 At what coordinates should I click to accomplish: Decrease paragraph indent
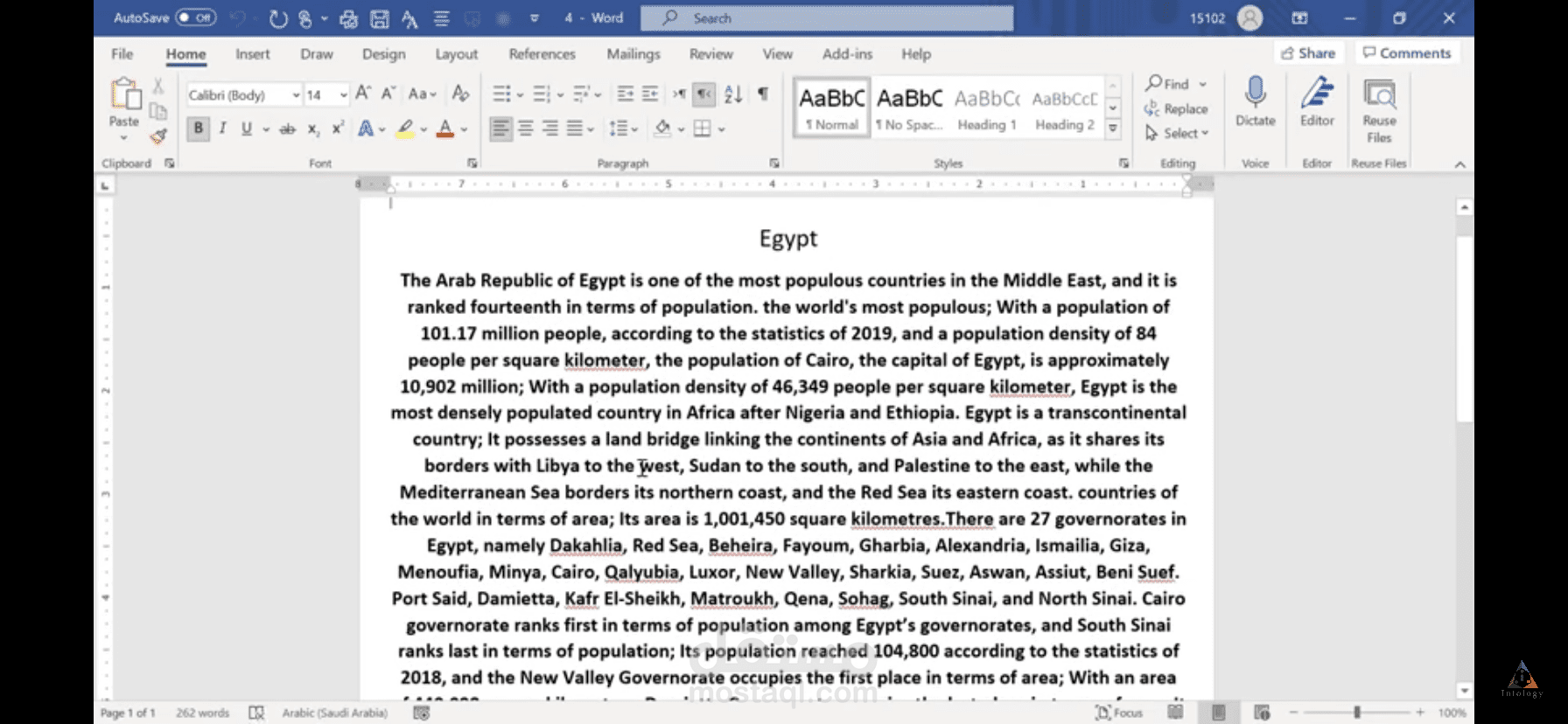(x=625, y=94)
